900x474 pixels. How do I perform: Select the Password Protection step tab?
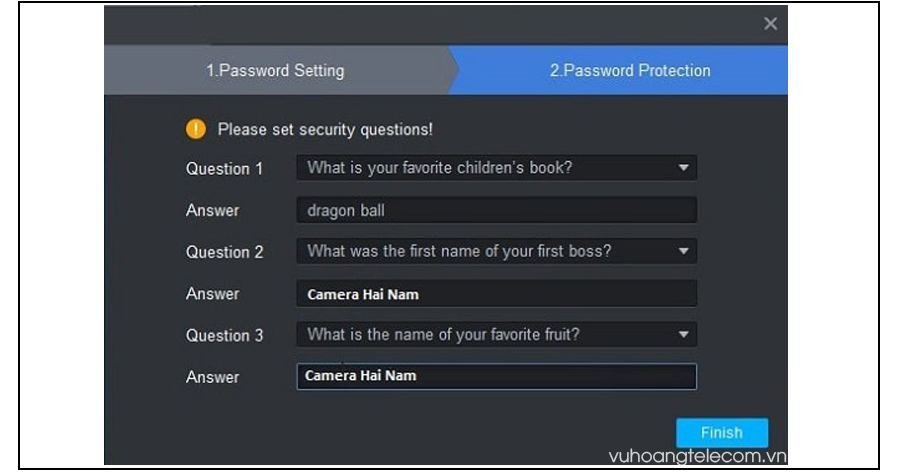click(x=630, y=70)
